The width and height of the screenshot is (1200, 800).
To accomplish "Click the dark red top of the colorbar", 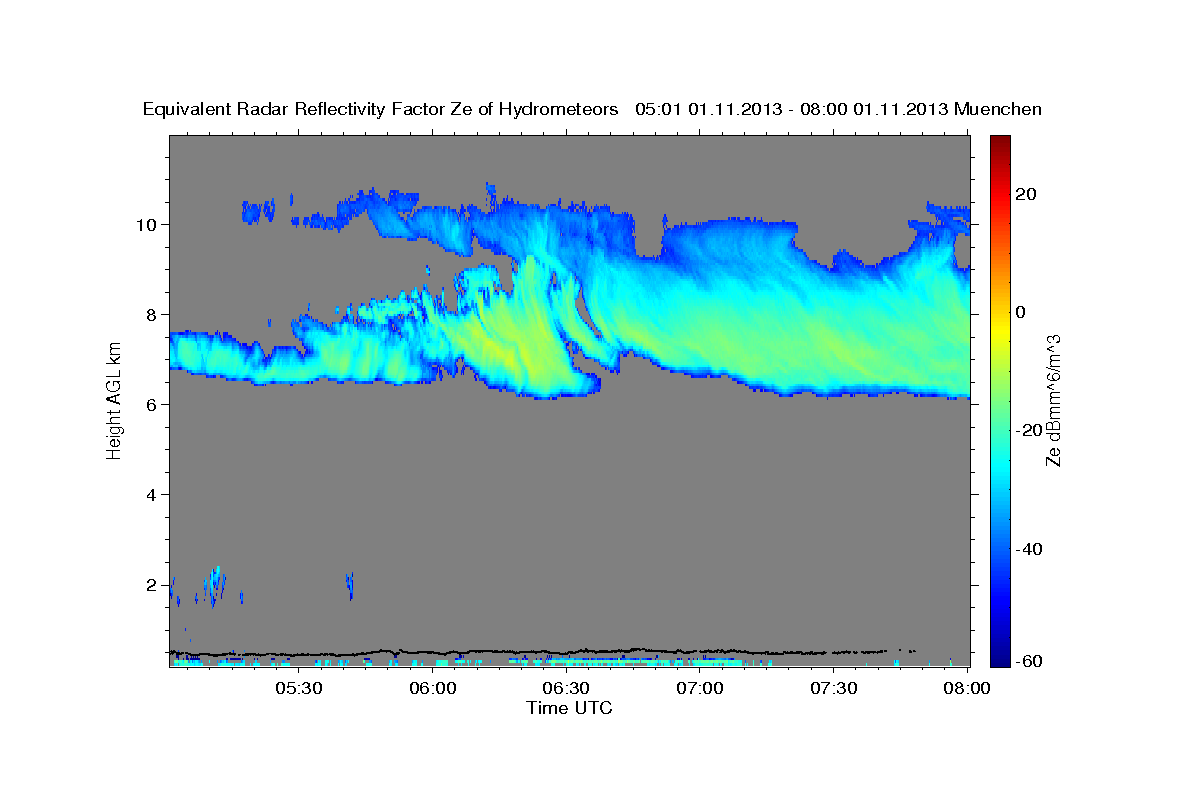I will point(1001,144).
